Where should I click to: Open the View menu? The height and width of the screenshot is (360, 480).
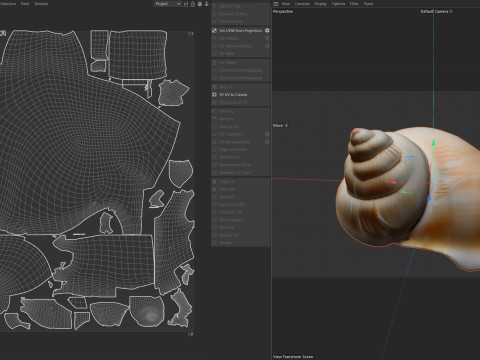[x=286, y=4]
